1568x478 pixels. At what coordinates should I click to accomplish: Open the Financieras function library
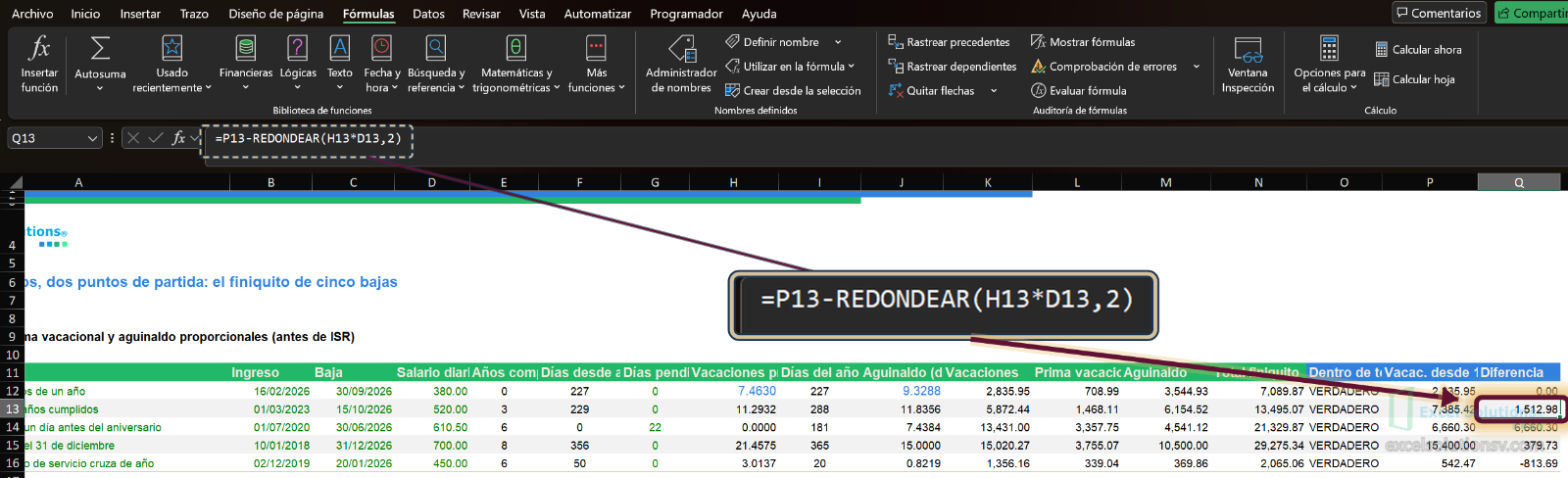tap(246, 65)
